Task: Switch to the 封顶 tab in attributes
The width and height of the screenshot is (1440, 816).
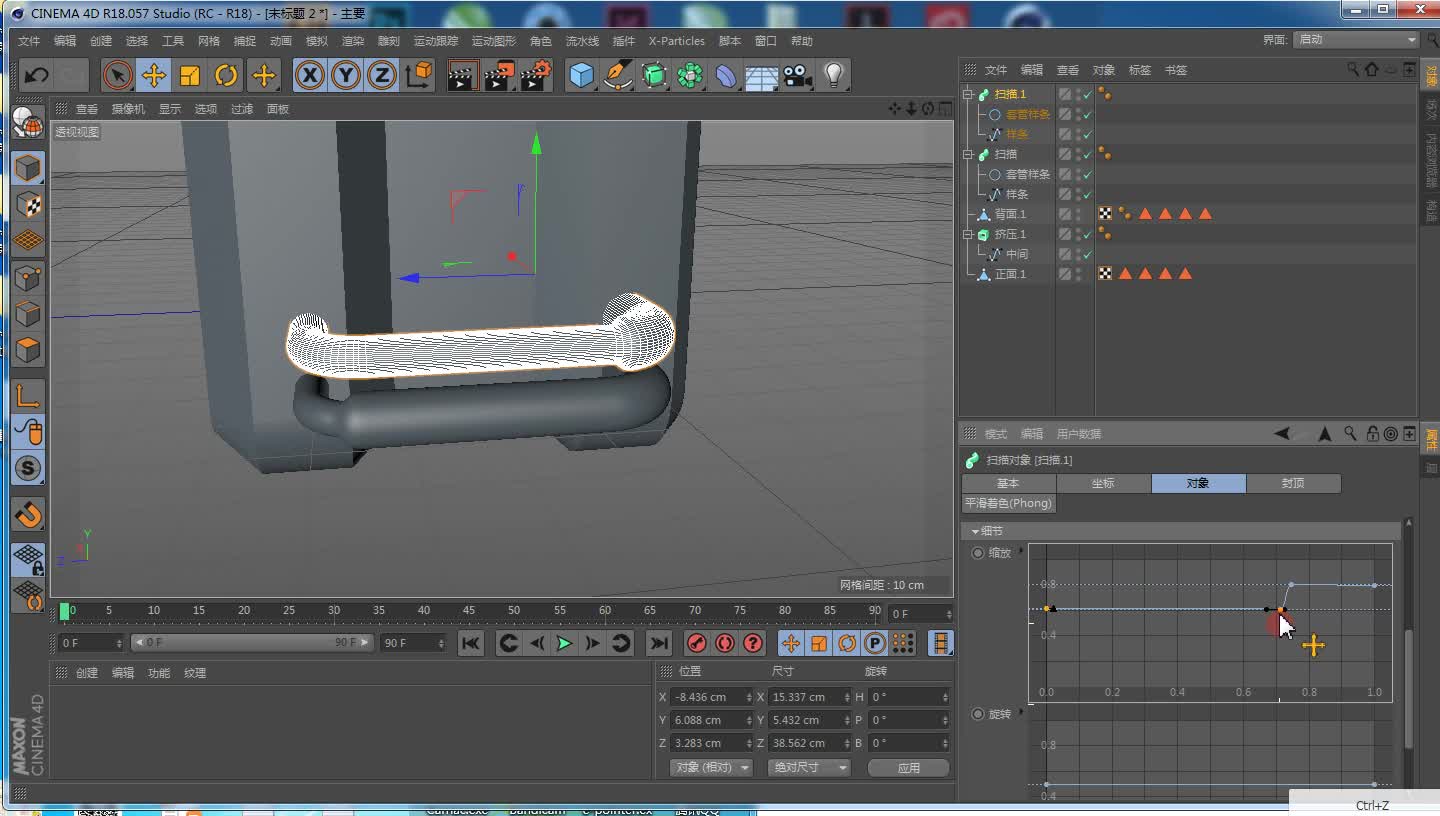Action: 1293,483
